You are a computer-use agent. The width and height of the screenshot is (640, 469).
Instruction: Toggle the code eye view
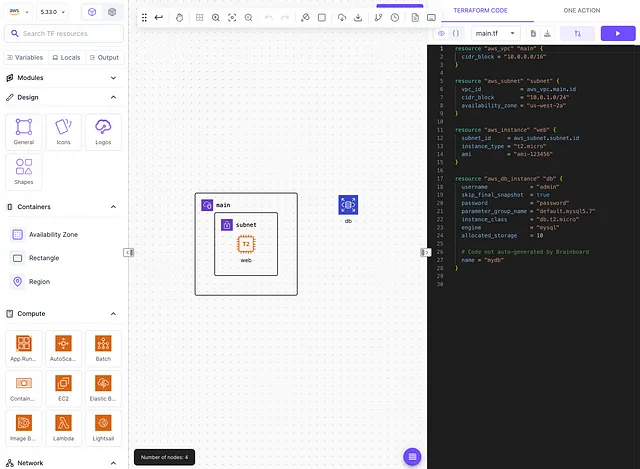[441, 33]
